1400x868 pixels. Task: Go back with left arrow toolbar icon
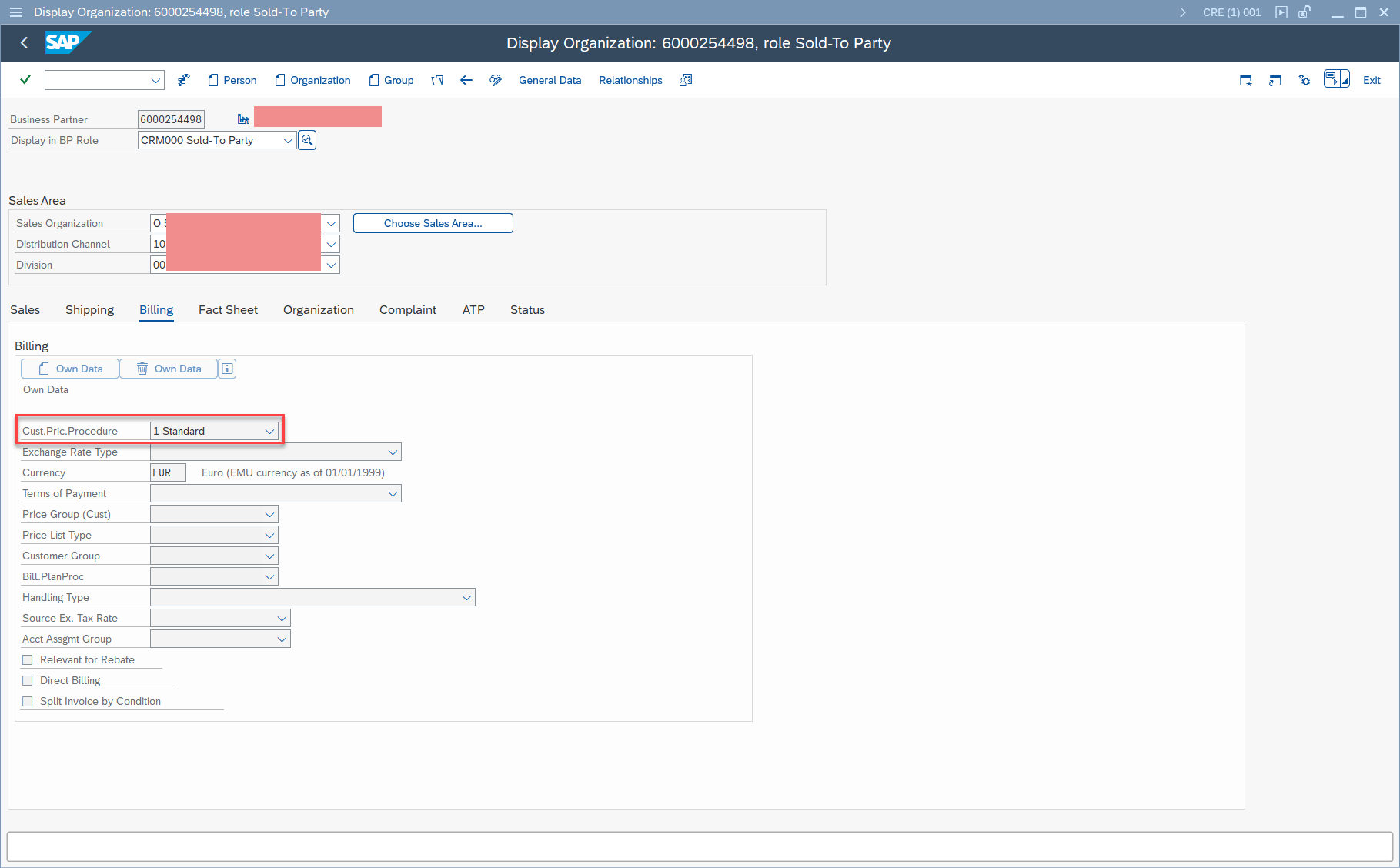(x=466, y=80)
